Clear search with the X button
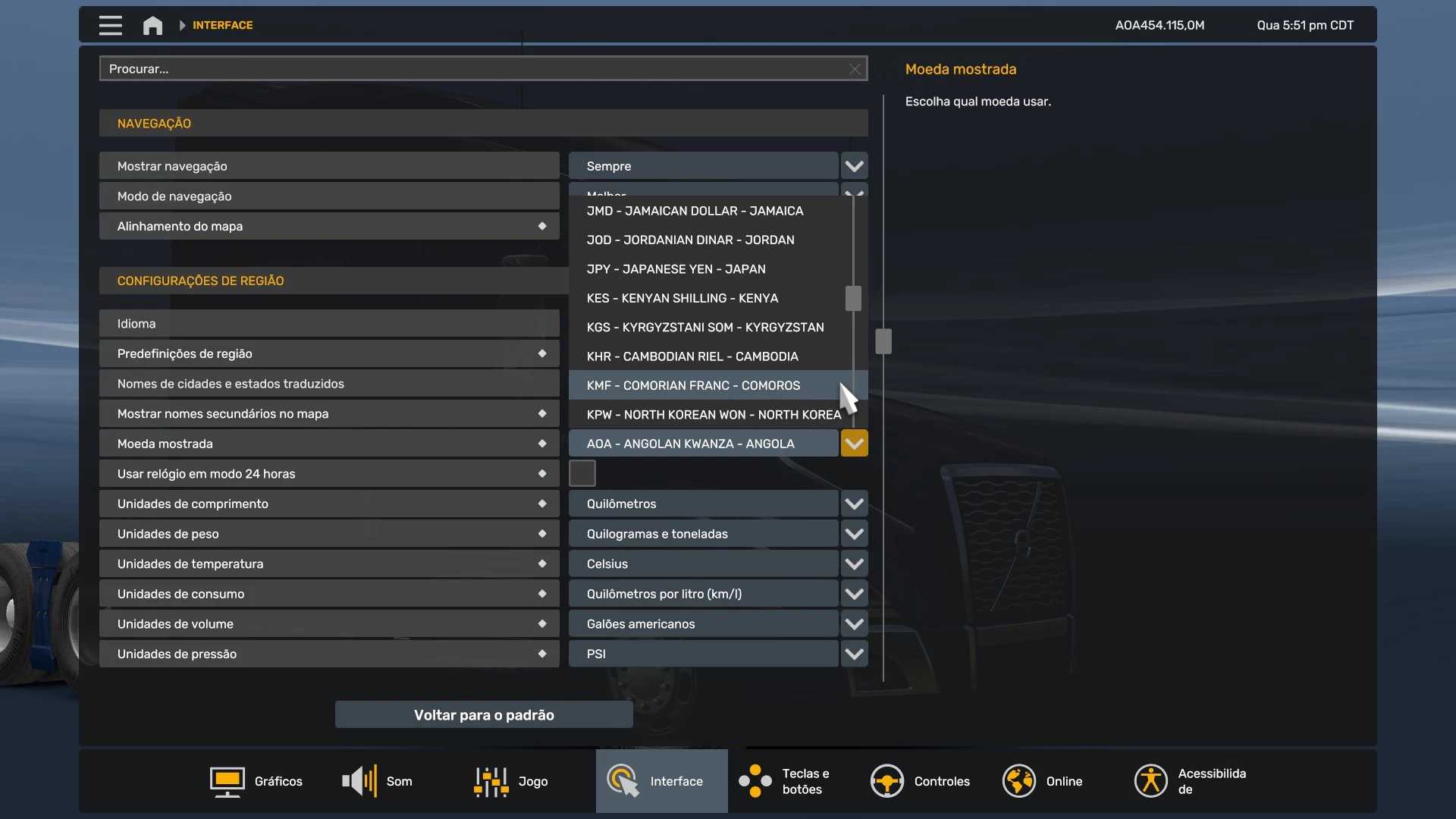Viewport: 1456px width, 819px height. 855,69
